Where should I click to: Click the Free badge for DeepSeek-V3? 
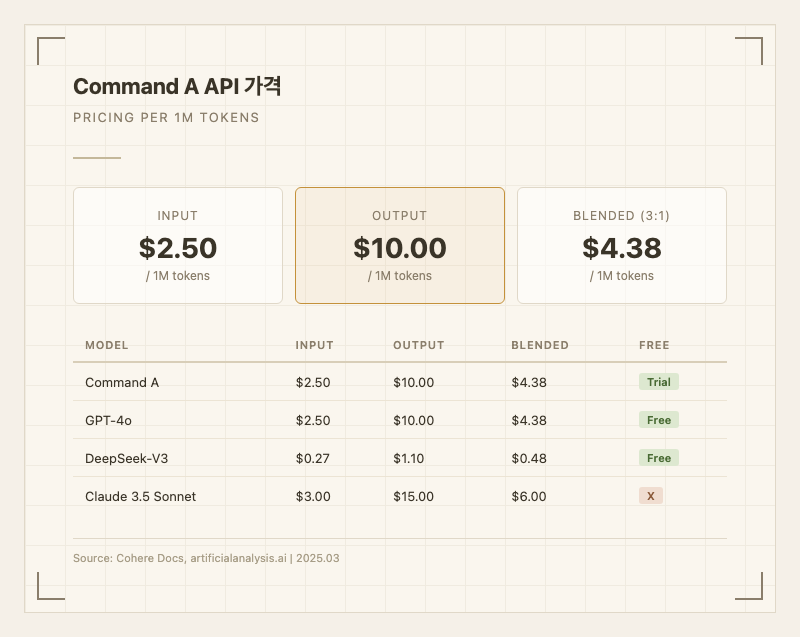pos(658,458)
